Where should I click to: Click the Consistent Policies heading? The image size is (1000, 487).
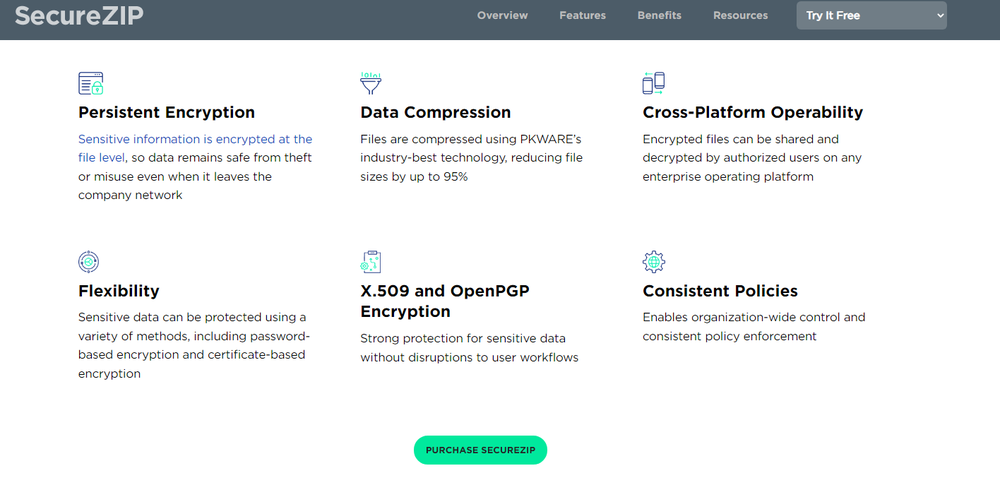(720, 291)
